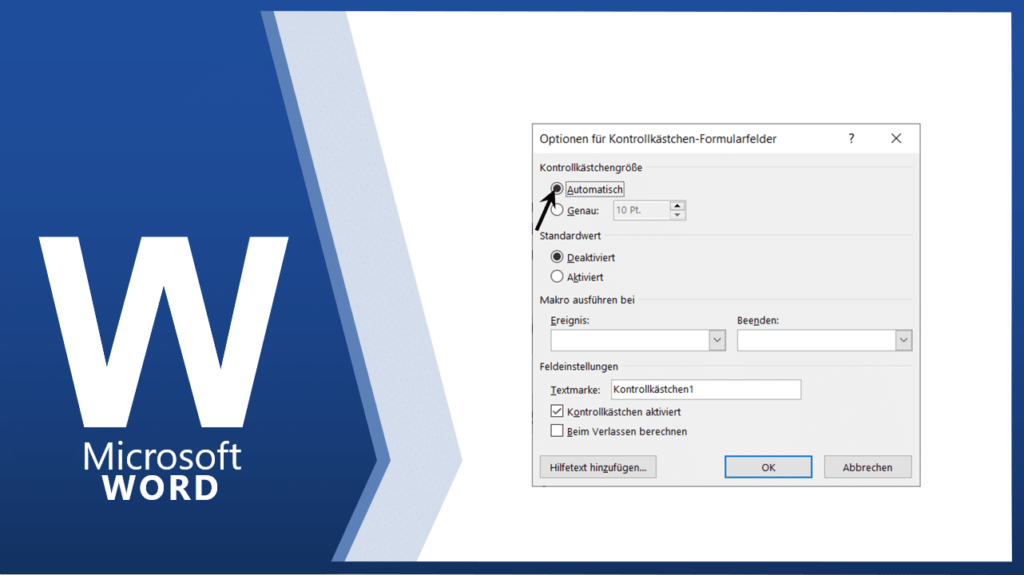Image resolution: width=1024 pixels, height=575 pixels.
Task: Choose the Genau size radio button
Action: point(557,210)
